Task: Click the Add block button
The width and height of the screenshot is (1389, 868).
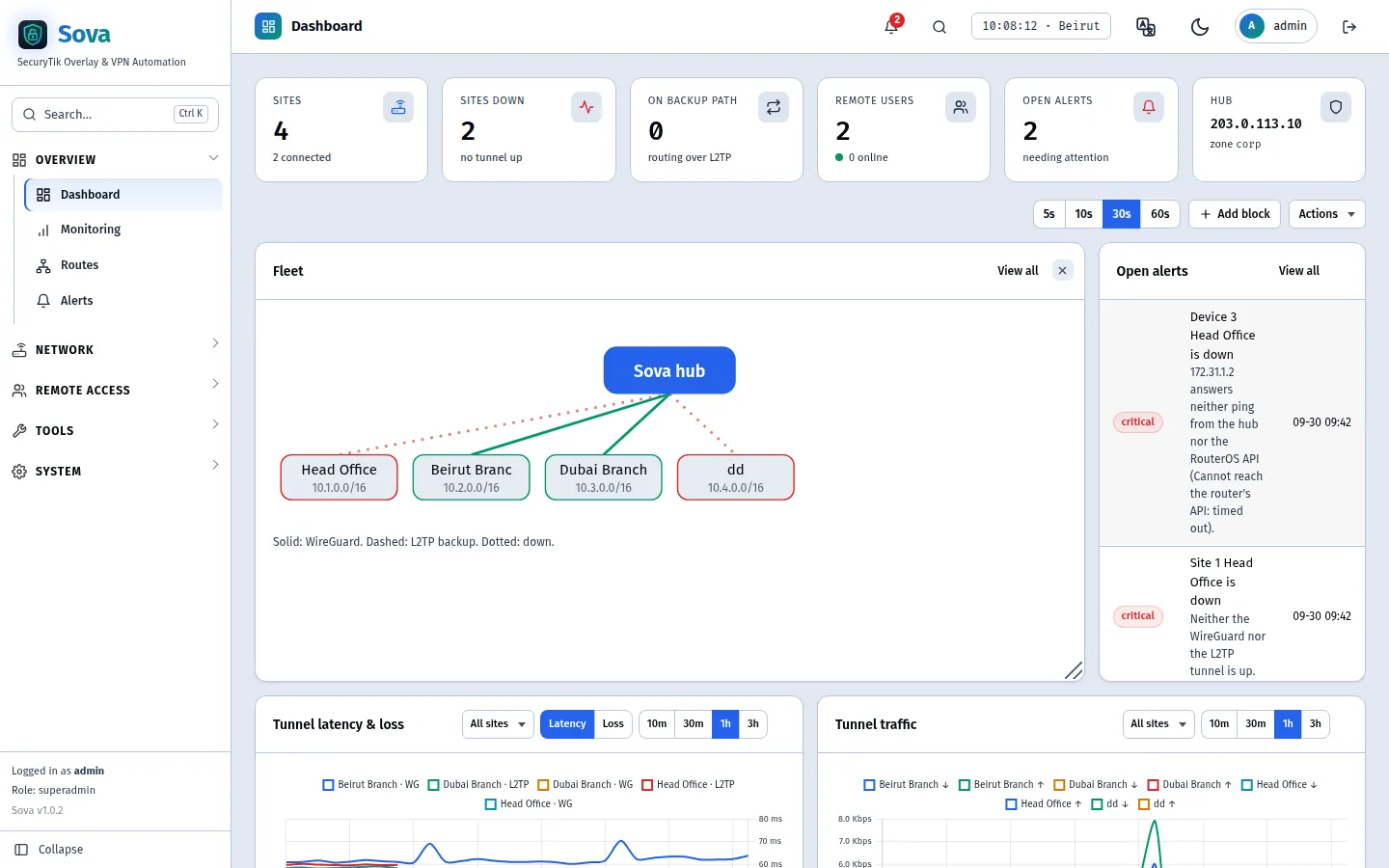Action: pos(1235,214)
